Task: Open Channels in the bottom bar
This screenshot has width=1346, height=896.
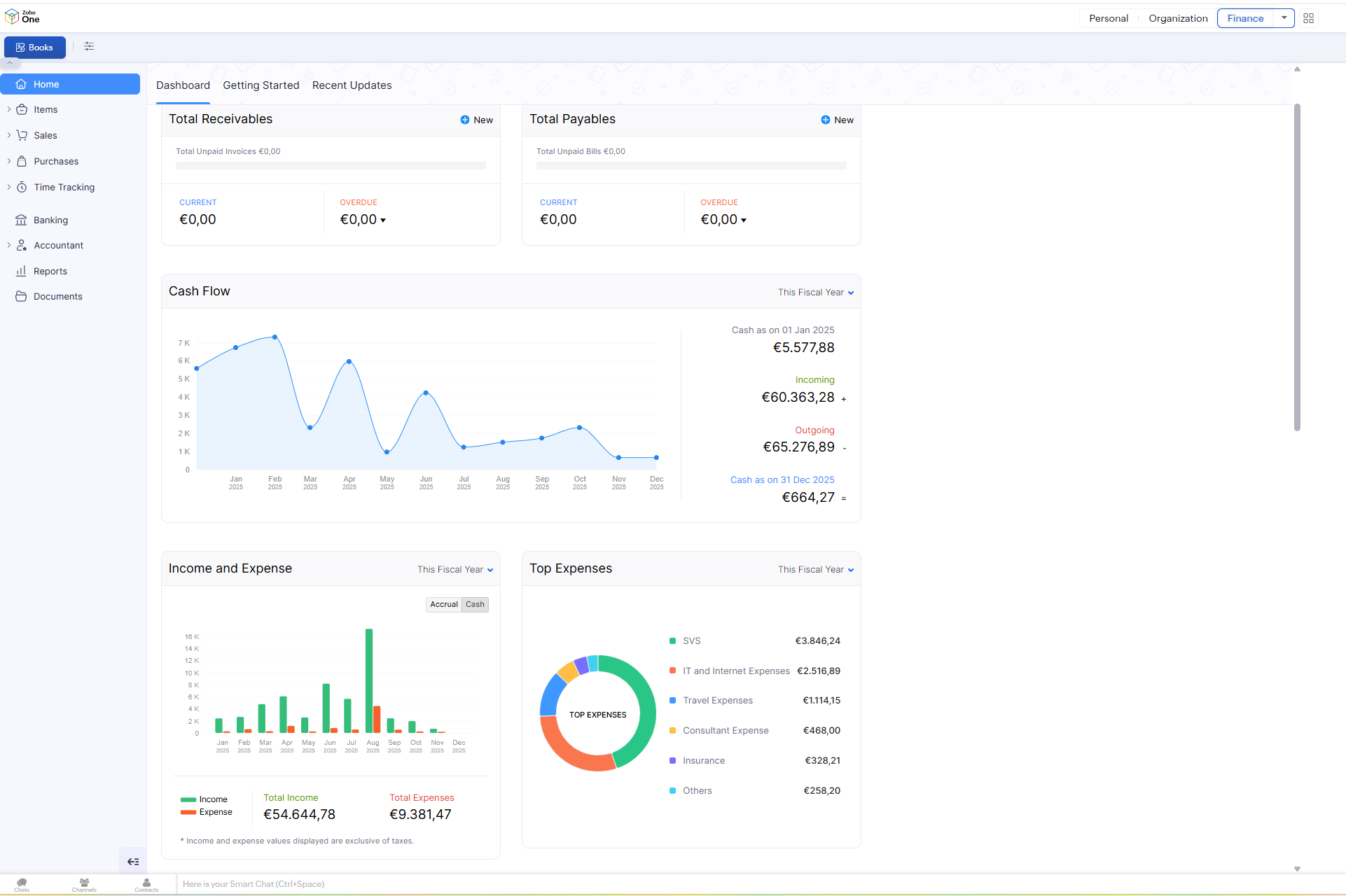Action: (84, 885)
